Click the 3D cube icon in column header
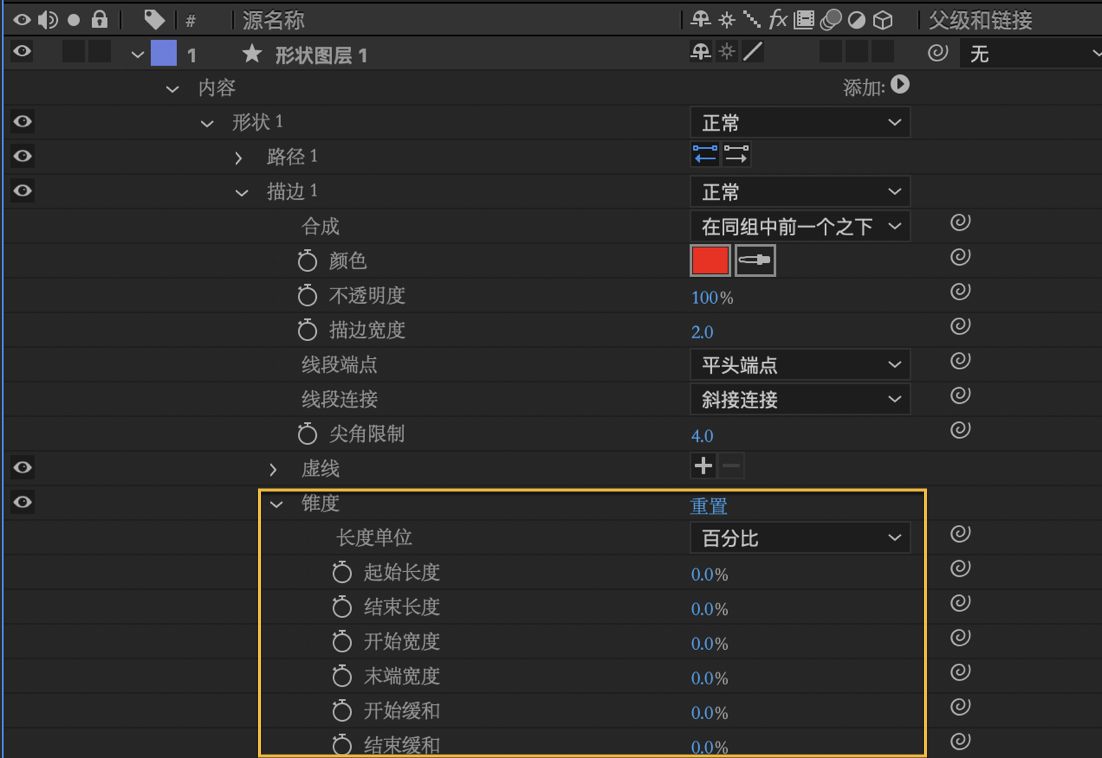This screenshot has width=1102, height=758. (882, 20)
